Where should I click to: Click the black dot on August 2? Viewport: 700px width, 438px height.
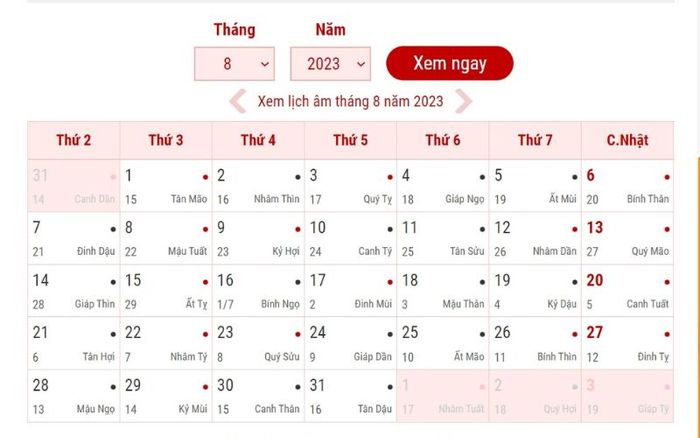pyautogui.click(x=298, y=177)
